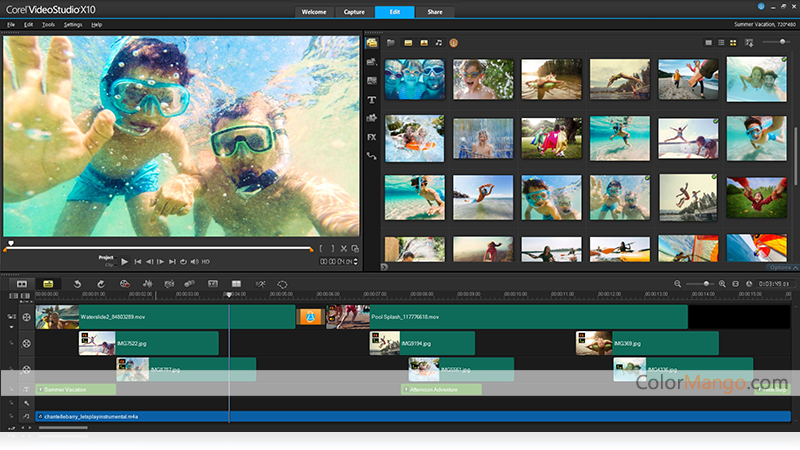The height and width of the screenshot is (450, 800).
Task: Zoom in the timeline magnifier icon
Action: [722, 284]
